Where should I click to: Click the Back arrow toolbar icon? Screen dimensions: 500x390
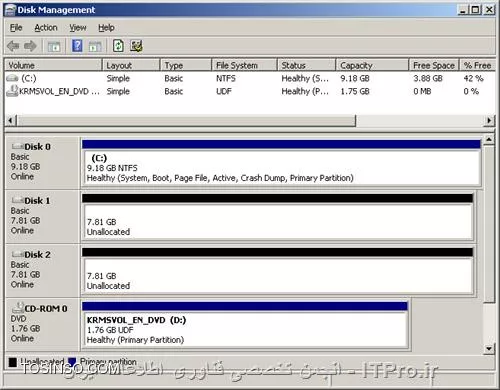[x=13, y=46]
